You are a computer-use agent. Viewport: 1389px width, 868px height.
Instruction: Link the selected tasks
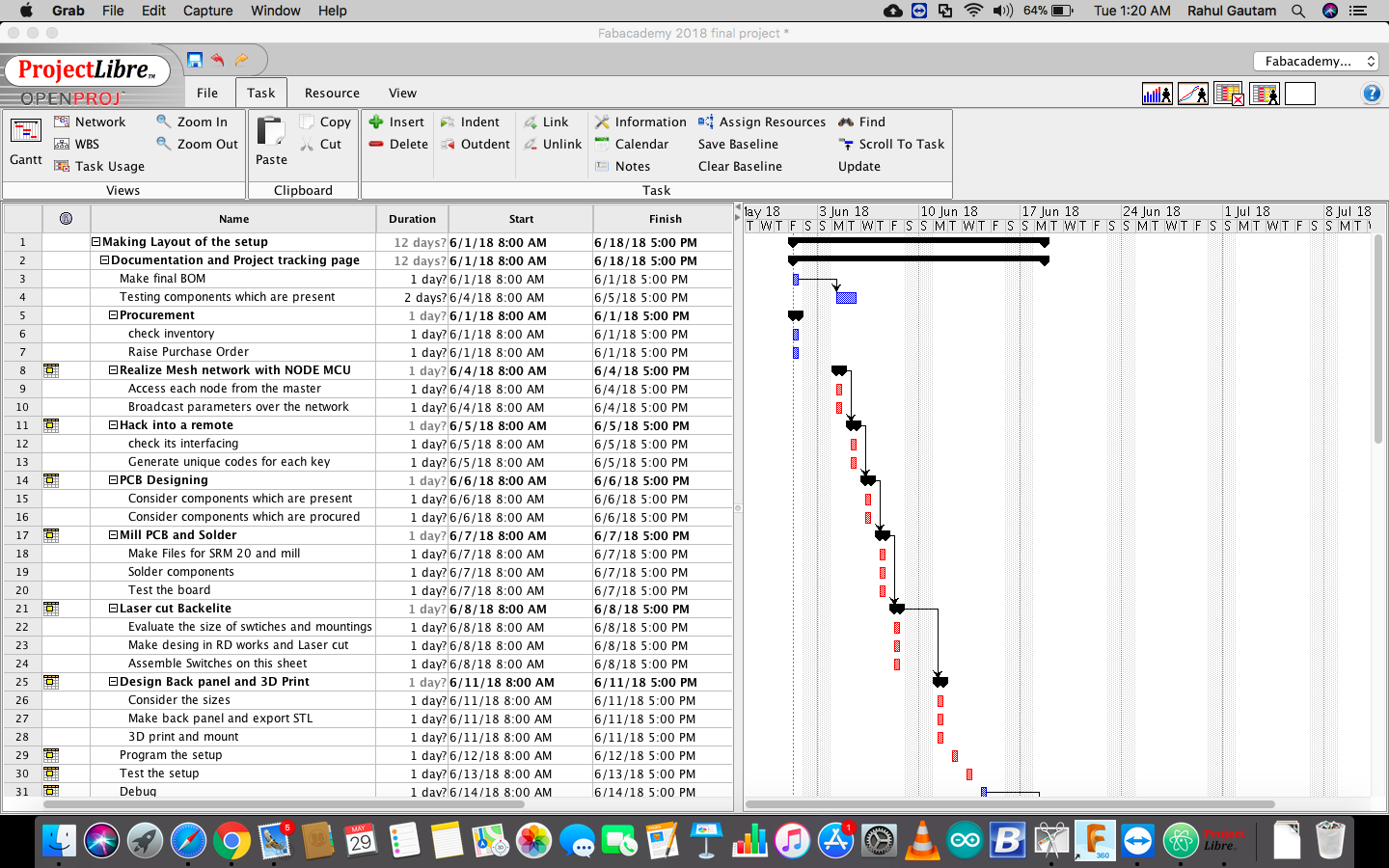click(x=546, y=122)
